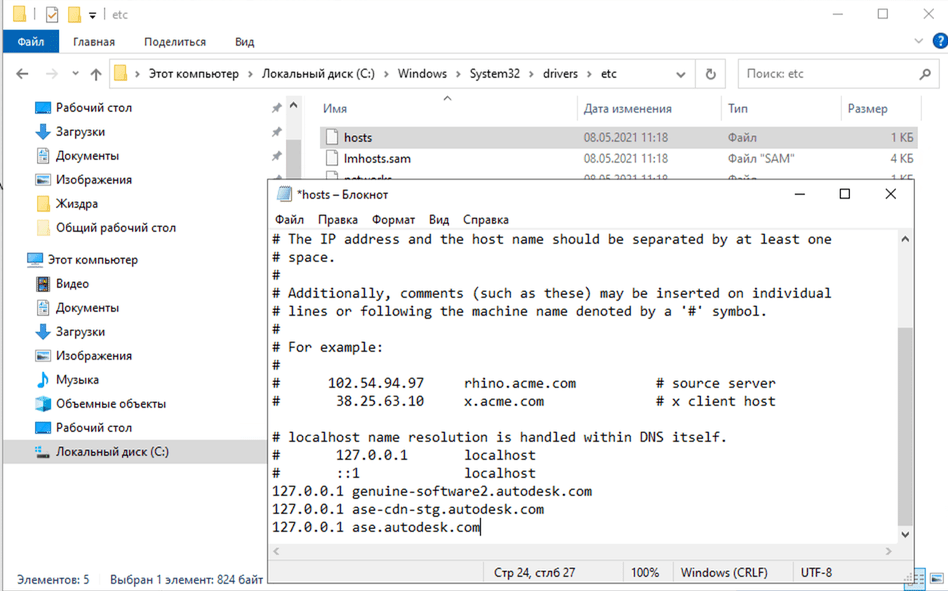Open recent locations dropdown arrow
The image size is (948, 591).
coord(76,74)
